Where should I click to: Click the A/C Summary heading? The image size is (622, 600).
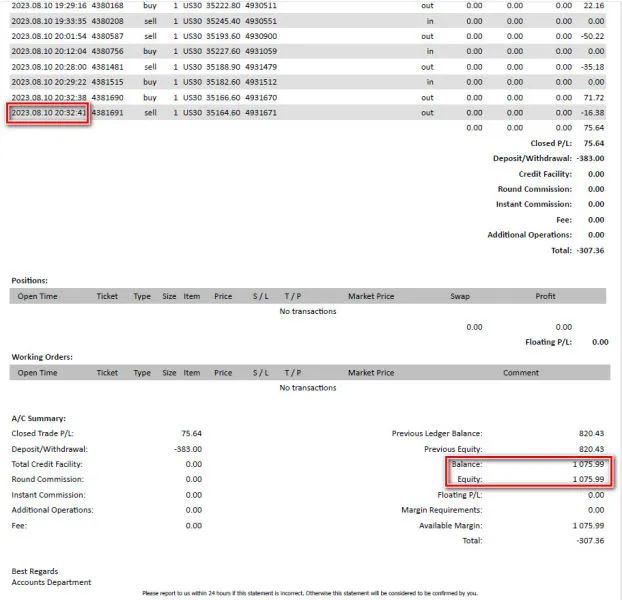[38, 418]
